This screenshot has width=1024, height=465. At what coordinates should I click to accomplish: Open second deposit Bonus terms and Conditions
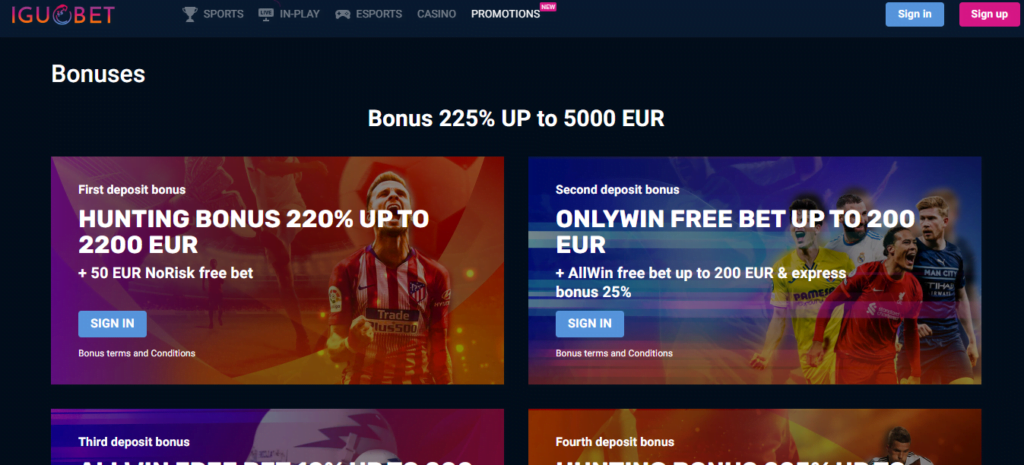(614, 353)
